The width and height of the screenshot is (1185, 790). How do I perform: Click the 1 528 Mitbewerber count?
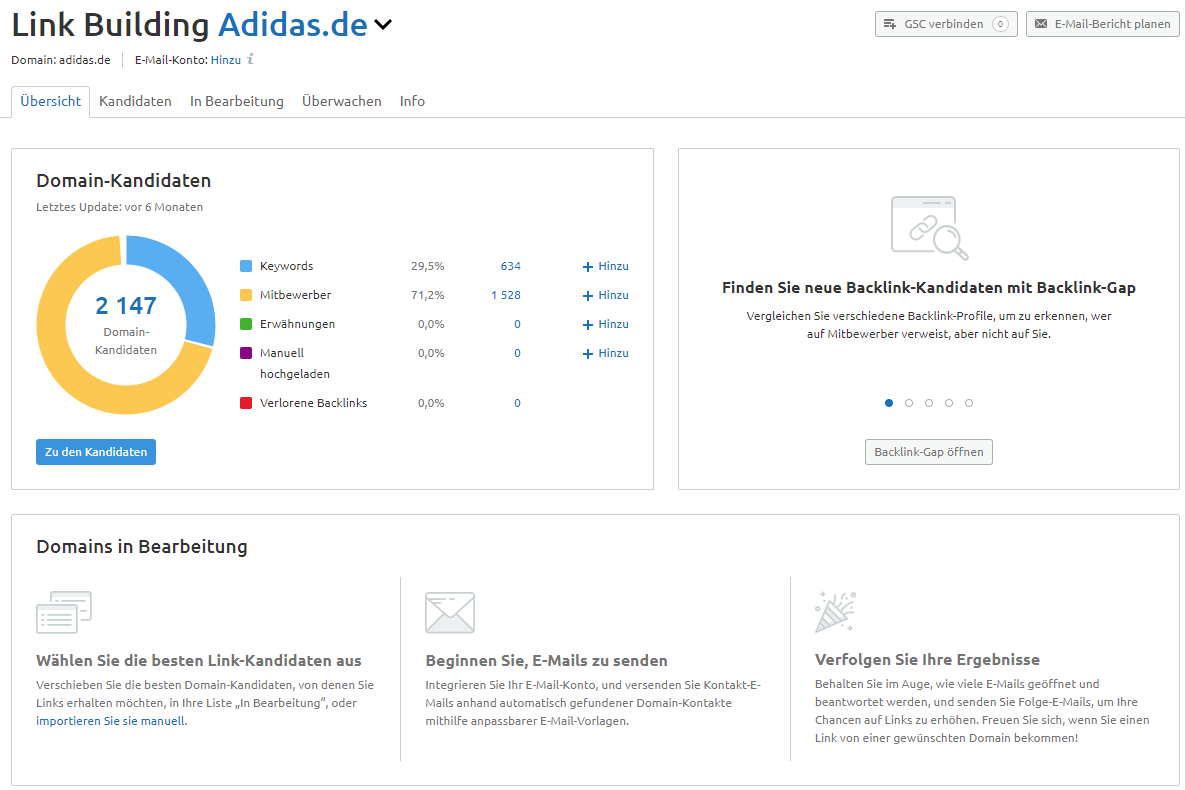[x=506, y=295]
